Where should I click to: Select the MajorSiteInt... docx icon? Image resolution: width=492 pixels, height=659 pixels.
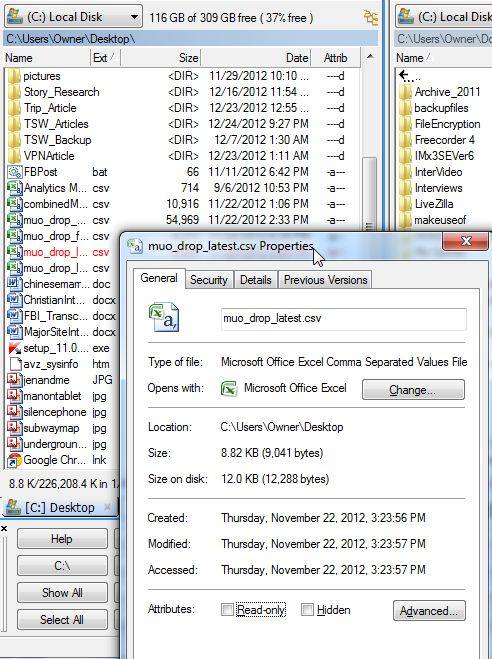click(x=15, y=332)
